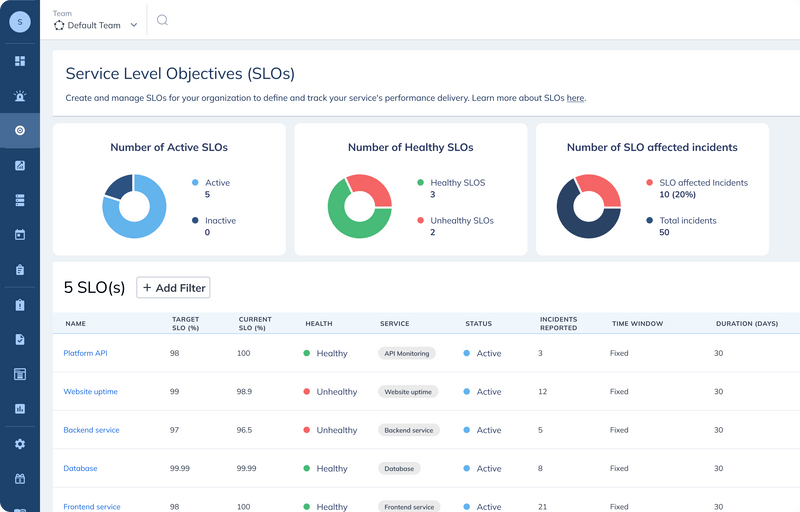Viewport: 800px width, 512px height.
Task: Open settings gear icon in sidebar
Action: (x=20, y=444)
